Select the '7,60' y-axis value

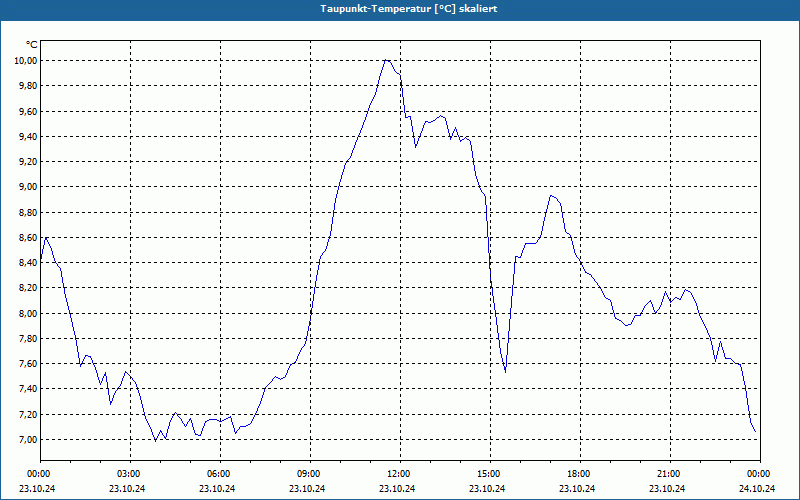coord(29,364)
